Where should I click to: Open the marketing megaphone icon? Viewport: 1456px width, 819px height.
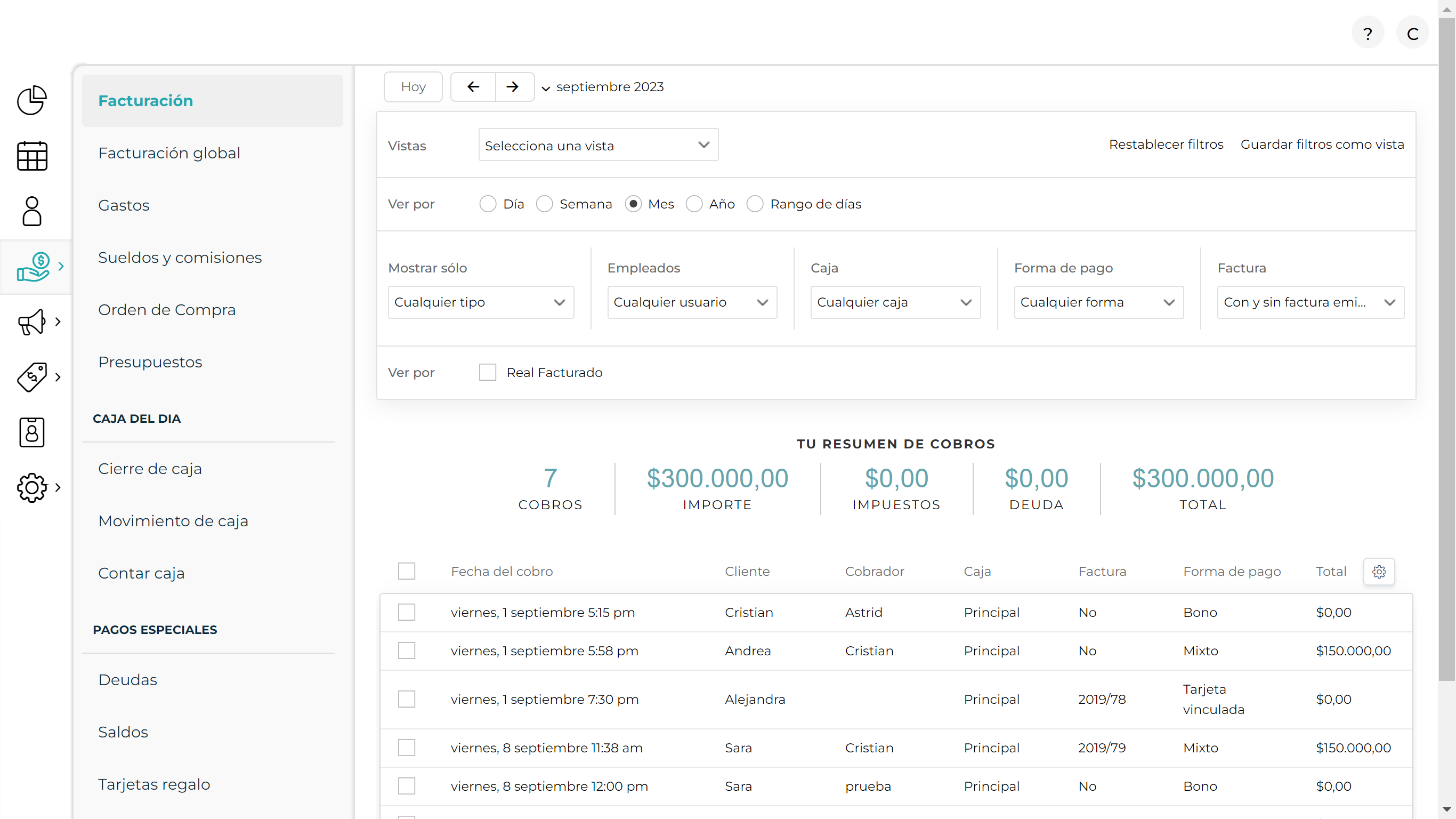tap(31, 322)
